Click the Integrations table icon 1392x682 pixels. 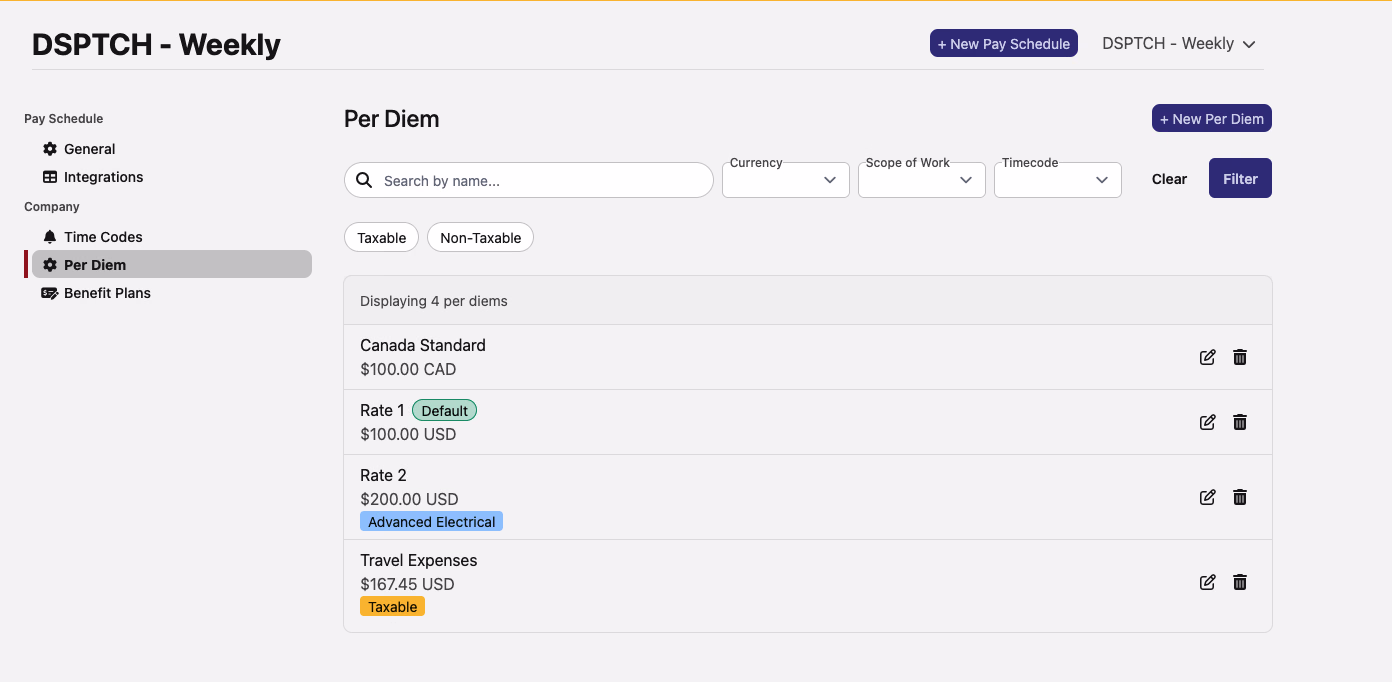click(x=50, y=177)
